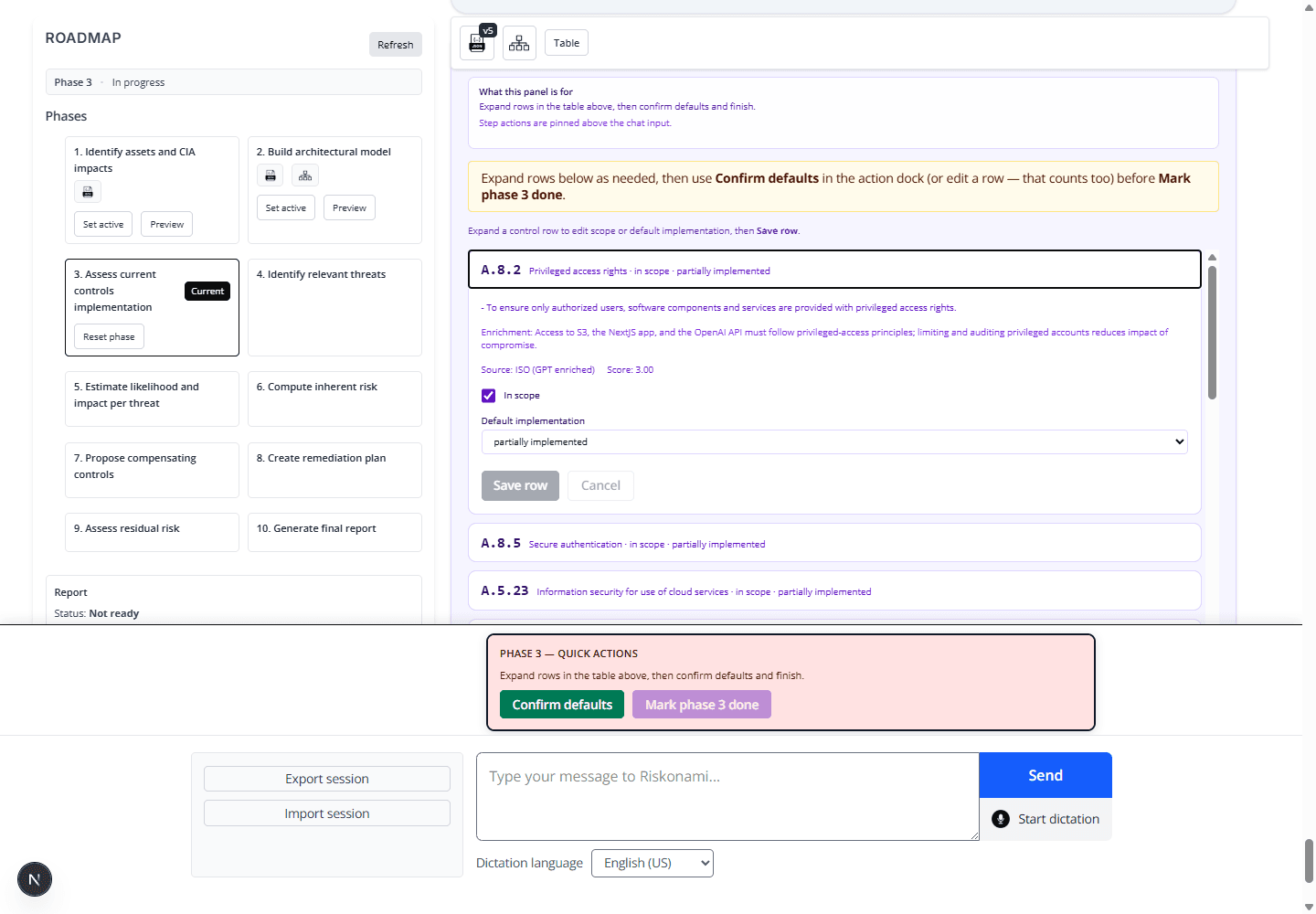Expand the A.5.23 cloud services row
Viewport: 1316px width, 914px height.
(x=834, y=590)
